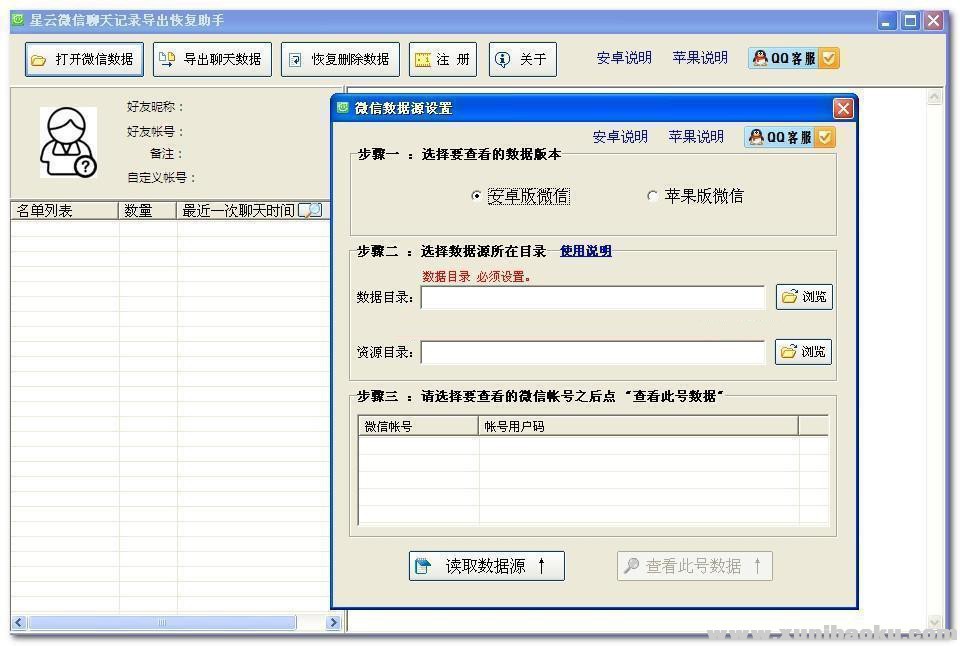Screen dimensions: 960x646
Task: Click the horizontal scrollbar right arrow
Action: [x=334, y=623]
